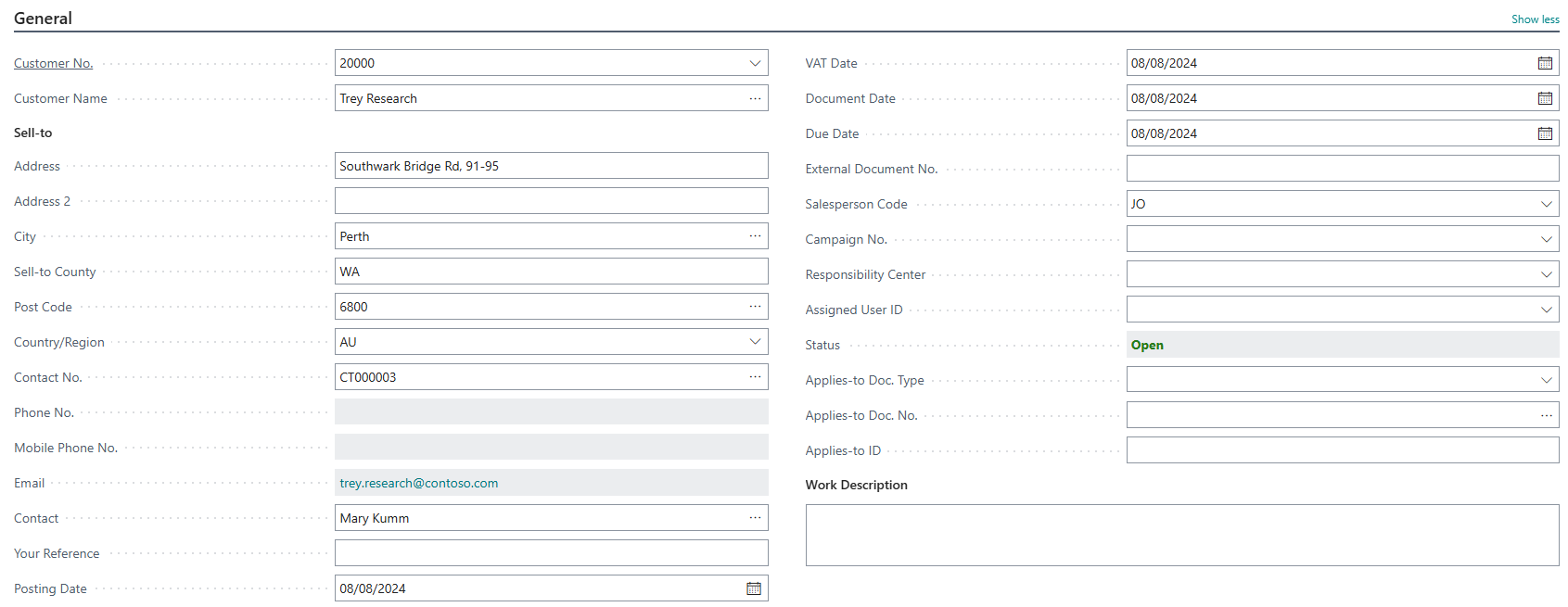Expand the Campaign No. dropdown
The width and height of the screenshot is (1568, 607).
1546,239
